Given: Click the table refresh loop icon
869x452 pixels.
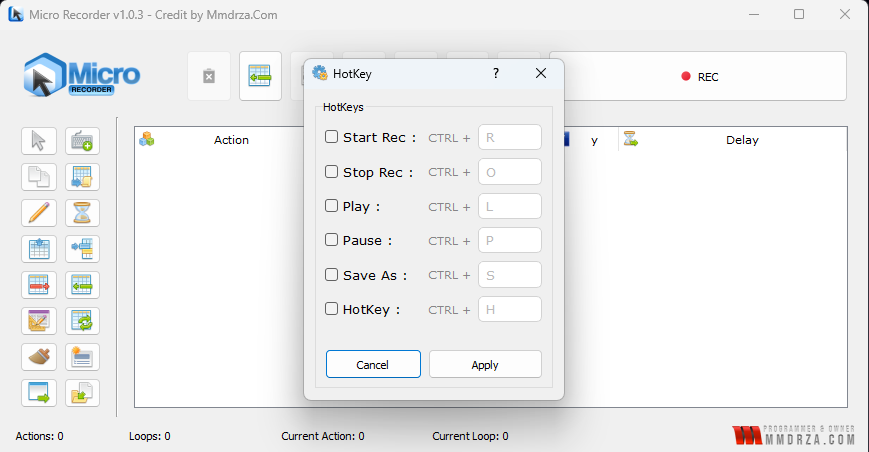Looking at the screenshot, I should 83,321.
